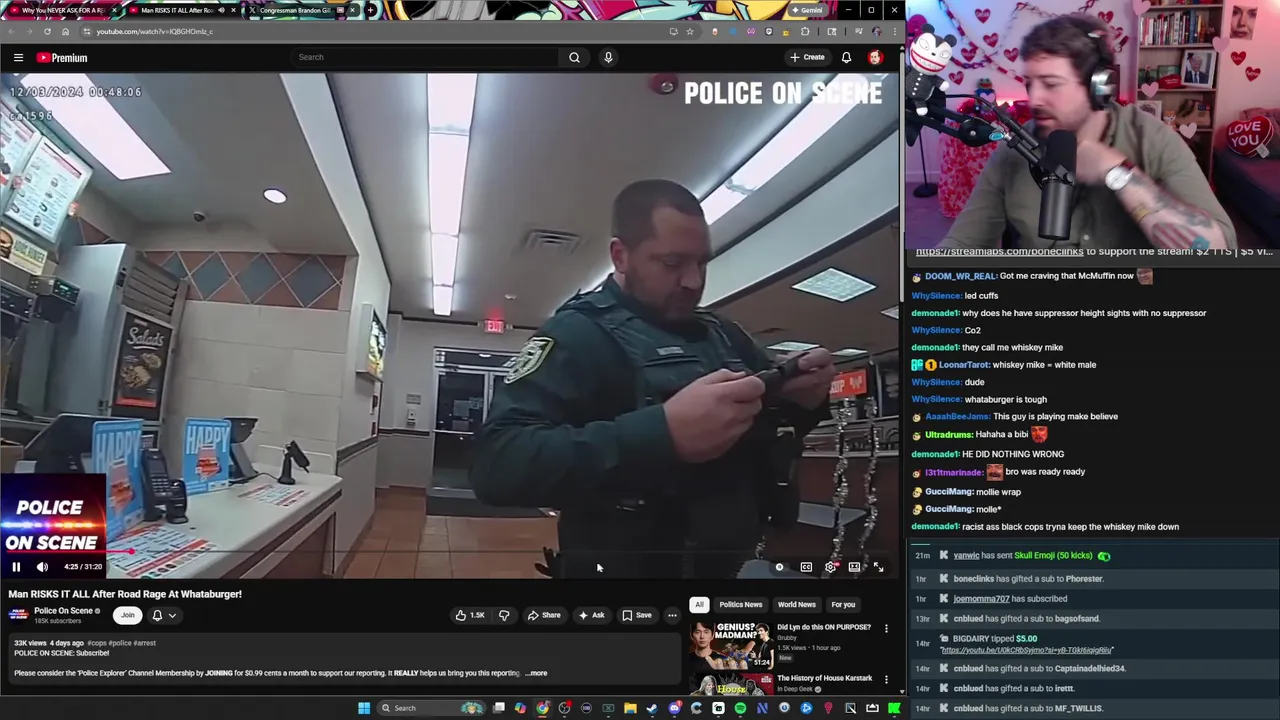Click the address bar URL
This screenshot has height=720, width=1280.
(x=155, y=31)
